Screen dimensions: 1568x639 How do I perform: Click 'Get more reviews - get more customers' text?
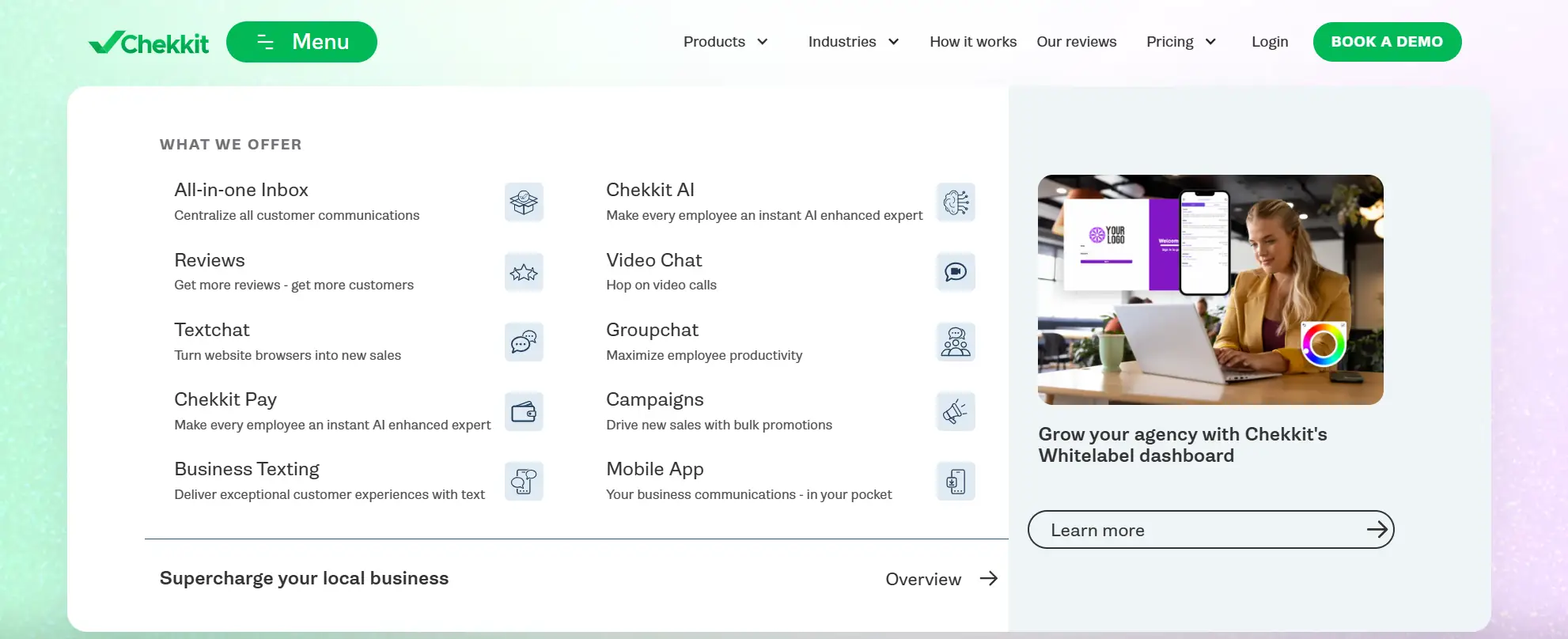coord(294,285)
